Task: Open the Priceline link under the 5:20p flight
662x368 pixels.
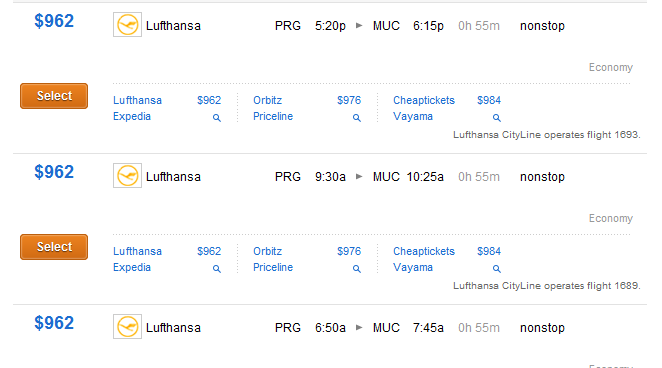Action: 273,116
